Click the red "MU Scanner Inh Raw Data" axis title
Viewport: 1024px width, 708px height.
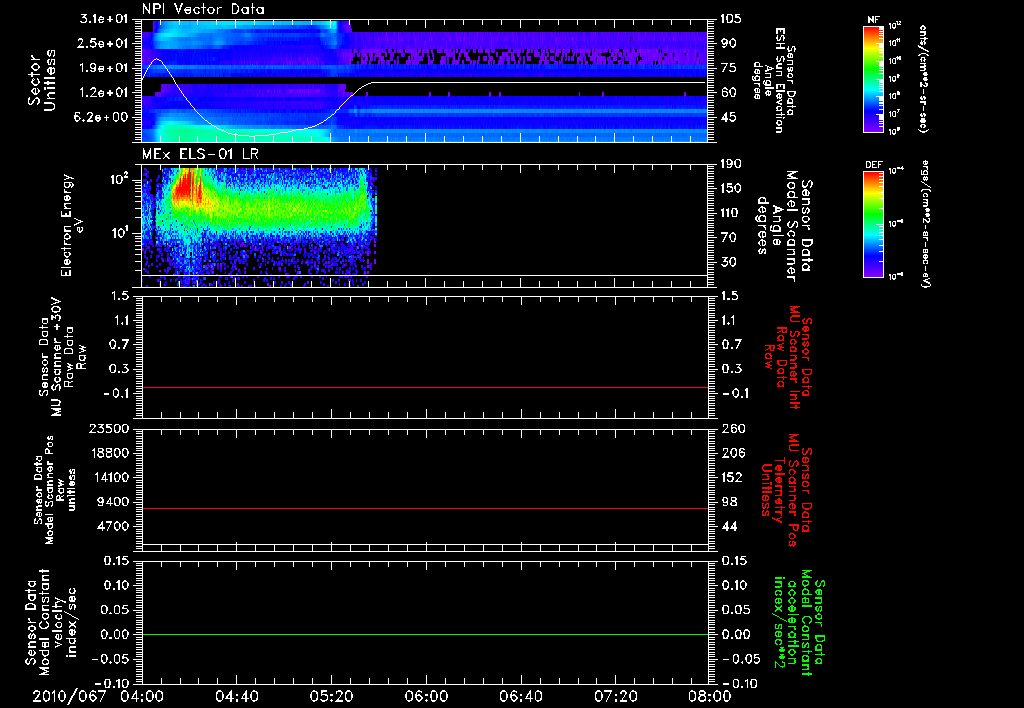[x=788, y=357]
